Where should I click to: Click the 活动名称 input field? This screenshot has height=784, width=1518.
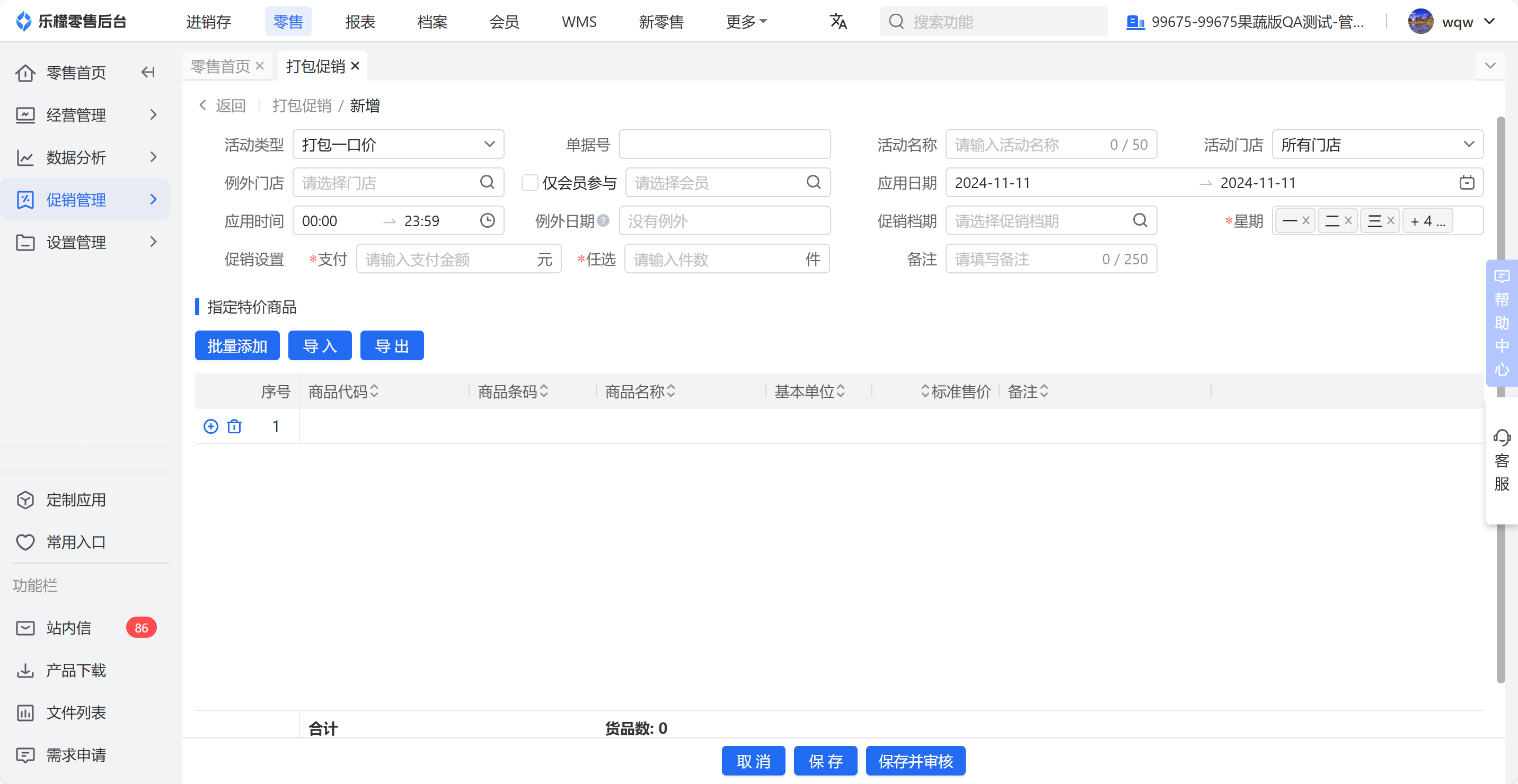[1051, 144]
